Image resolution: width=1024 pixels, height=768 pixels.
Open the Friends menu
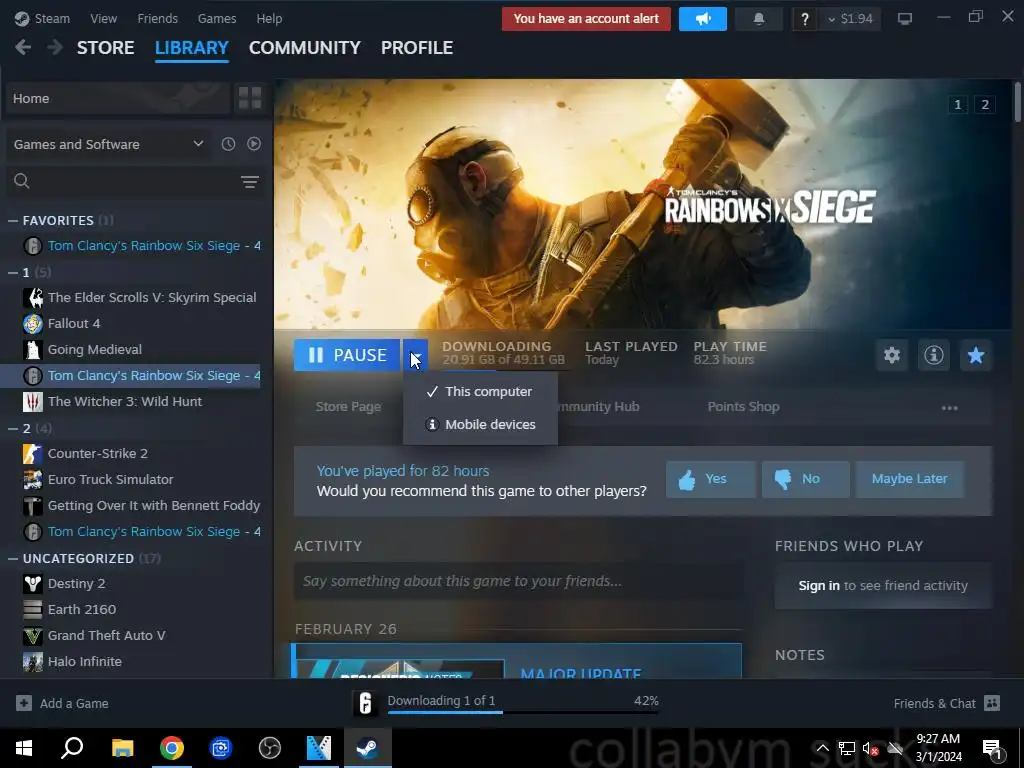coord(157,18)
